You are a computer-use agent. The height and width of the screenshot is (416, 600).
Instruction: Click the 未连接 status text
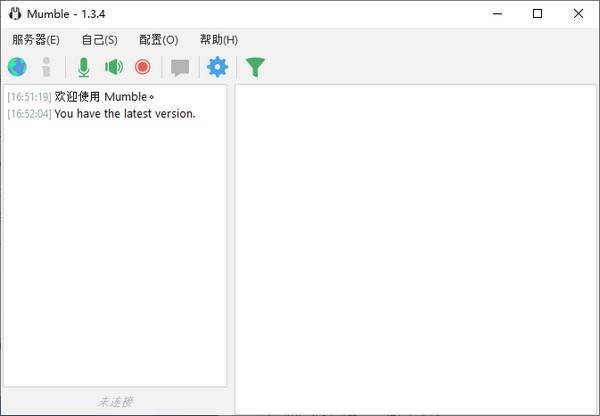pyautogui.click(x=115, y=402)
